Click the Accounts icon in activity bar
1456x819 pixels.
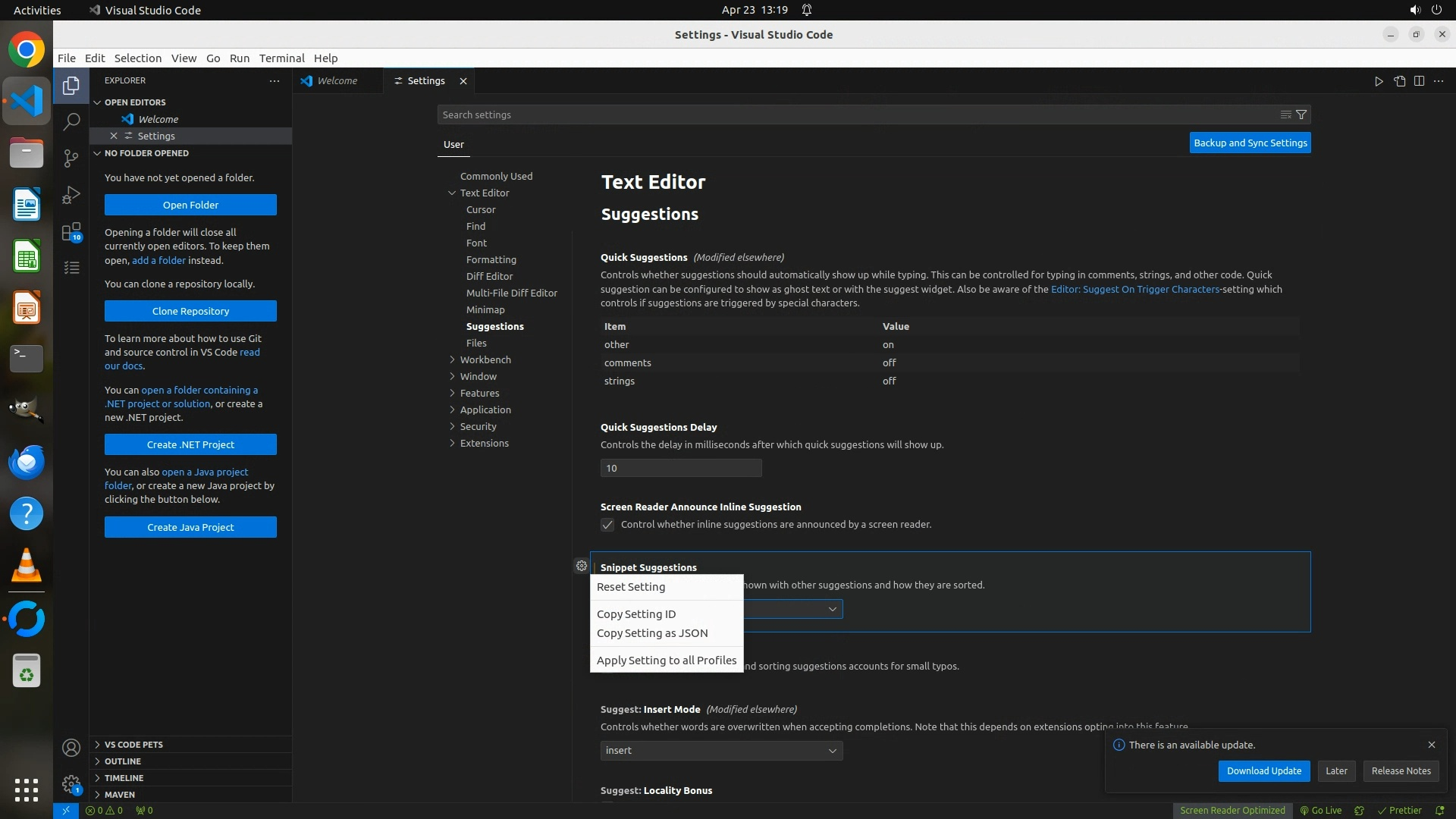click(71, 748)
